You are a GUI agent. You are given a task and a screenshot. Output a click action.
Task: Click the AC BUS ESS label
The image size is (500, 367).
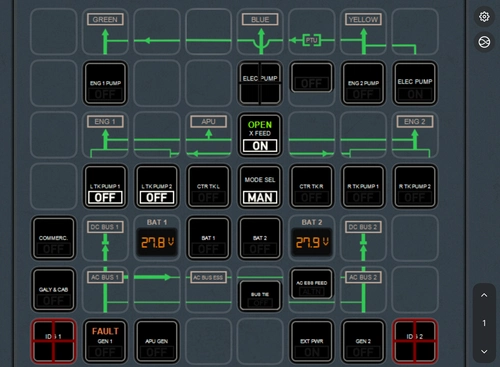pos(208,277)
